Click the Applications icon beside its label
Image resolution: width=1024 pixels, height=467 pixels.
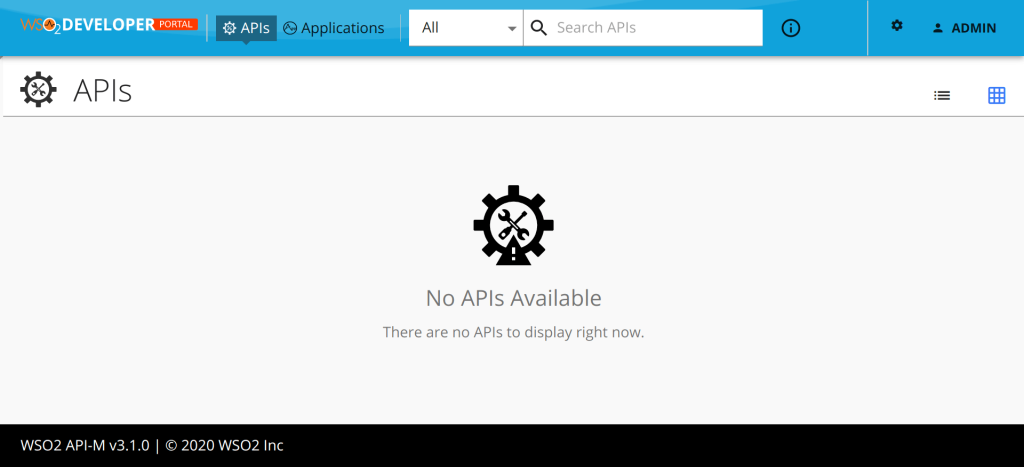290,28
